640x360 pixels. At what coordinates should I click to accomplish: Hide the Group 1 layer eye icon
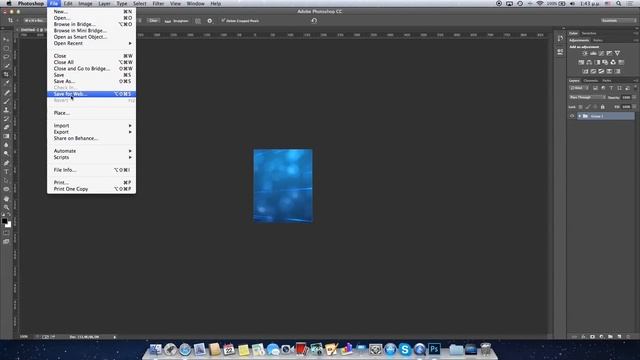(572, 116)
